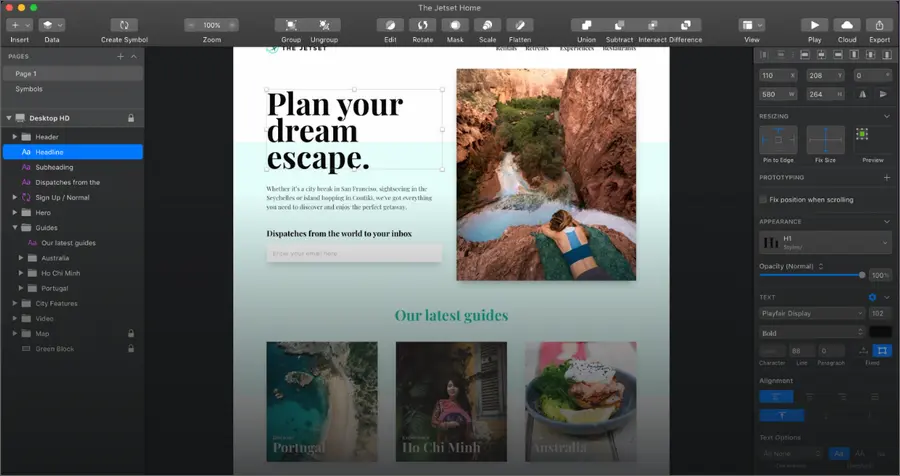This screenshot has width=900, height=476.
Task: Set text box to Fixed width
Action: pyautogui.click(x=882, y=350)
